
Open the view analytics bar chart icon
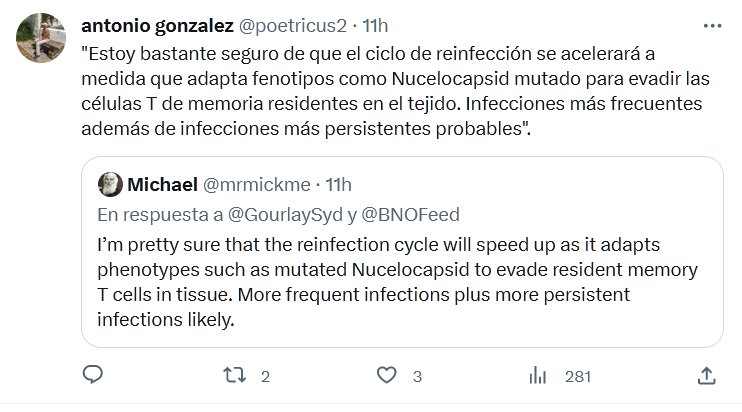tap(537, 376)
